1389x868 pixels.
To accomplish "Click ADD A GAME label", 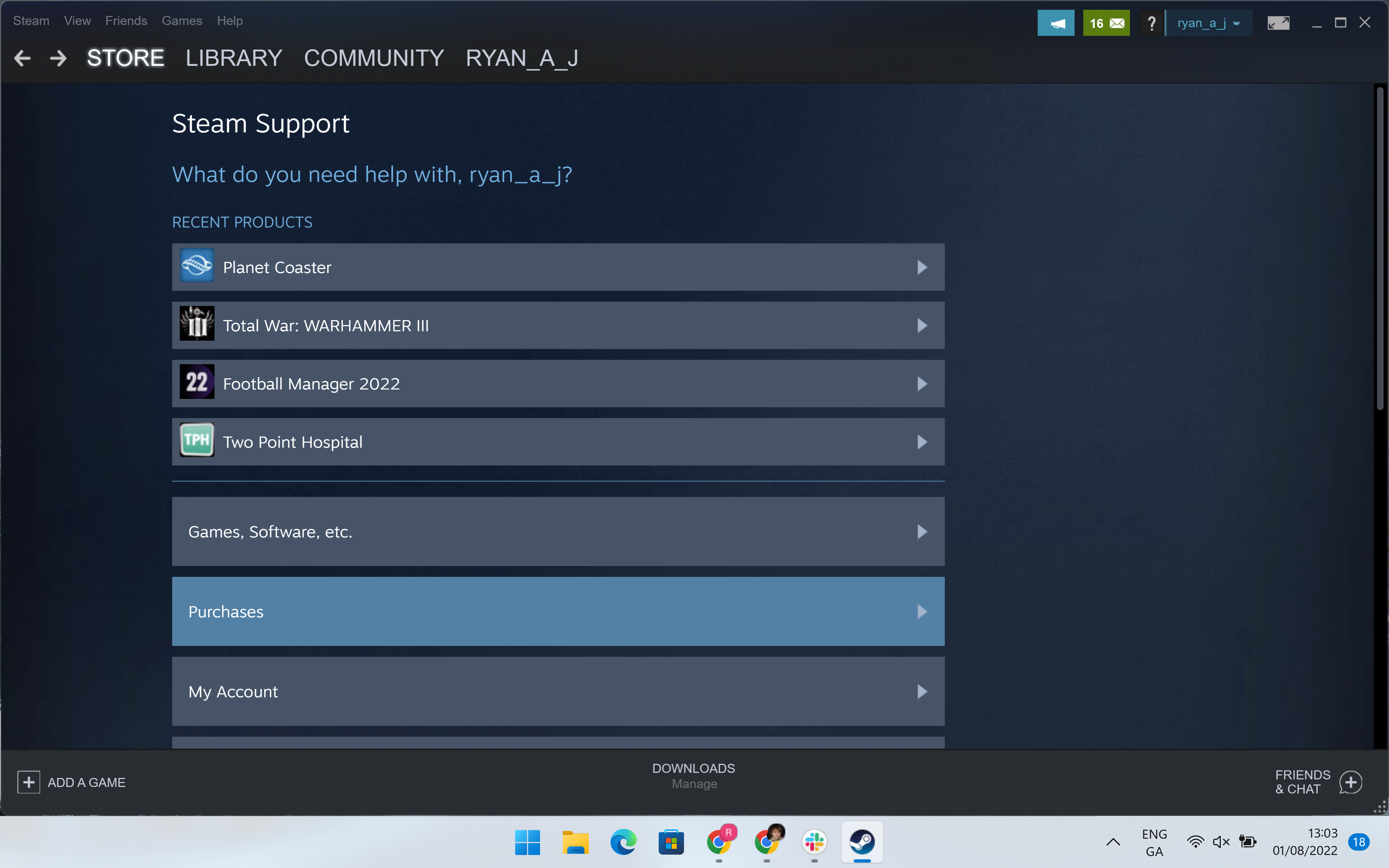I will pyautogui.click(x=87, y=782).
